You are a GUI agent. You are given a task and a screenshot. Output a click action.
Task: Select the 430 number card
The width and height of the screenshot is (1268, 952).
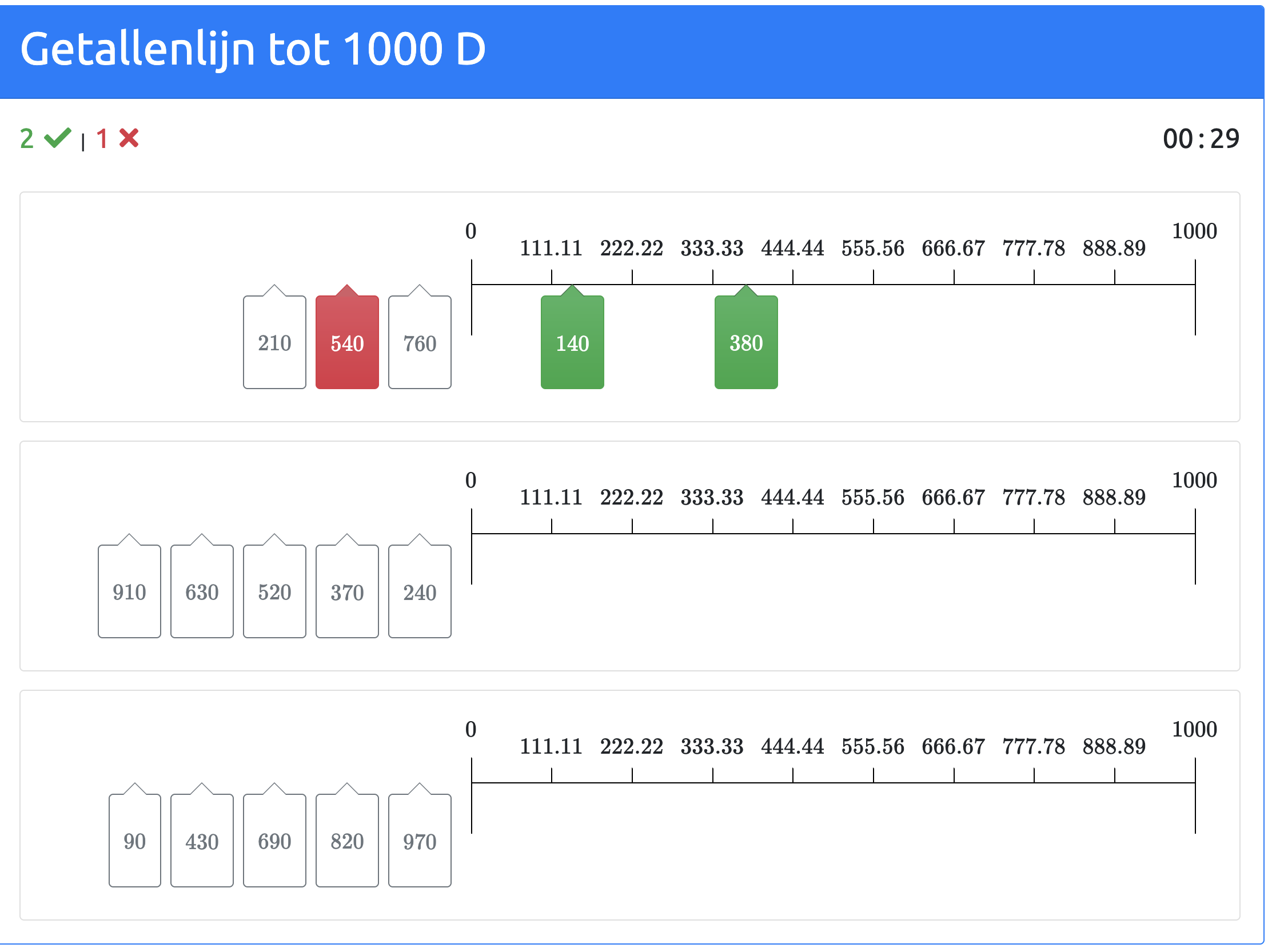202,841
